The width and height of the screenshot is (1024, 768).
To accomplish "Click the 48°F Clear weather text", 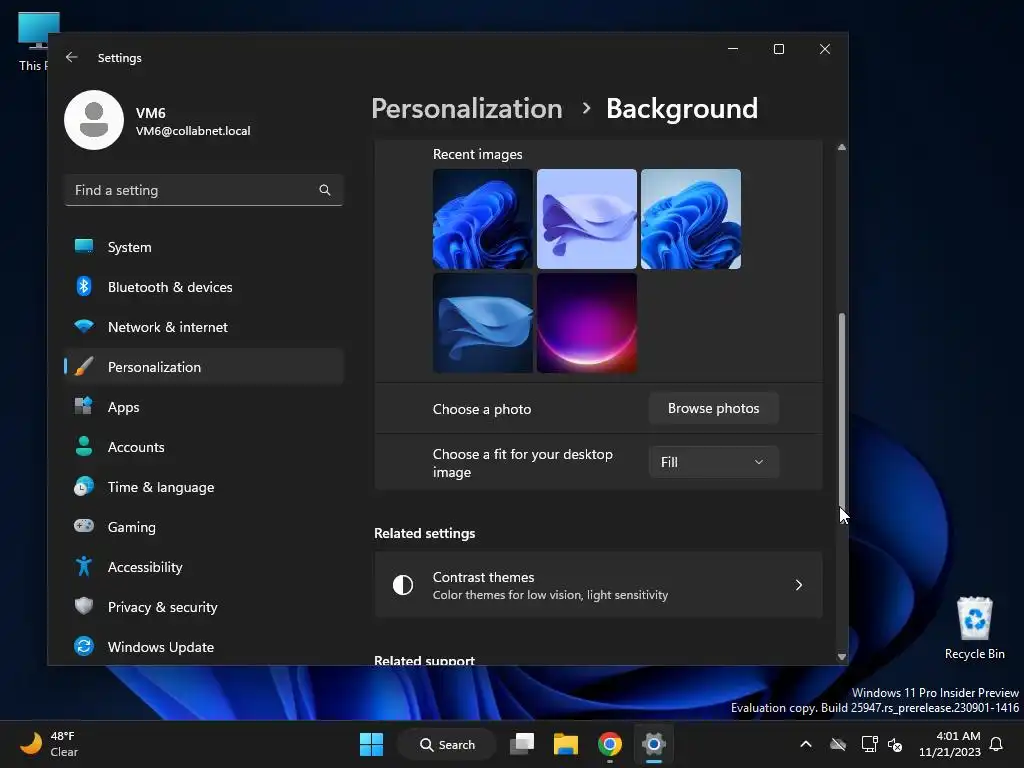I will 64,744.
